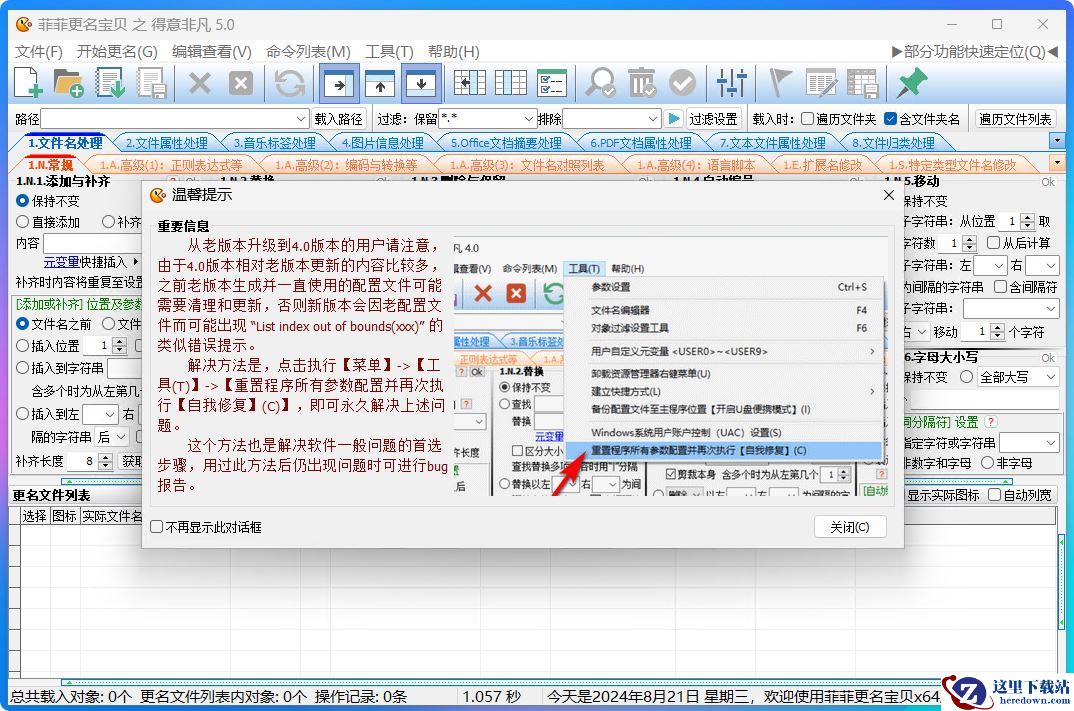Click the blue play filter icon
1074x711 pixels.
coord(675,119)
